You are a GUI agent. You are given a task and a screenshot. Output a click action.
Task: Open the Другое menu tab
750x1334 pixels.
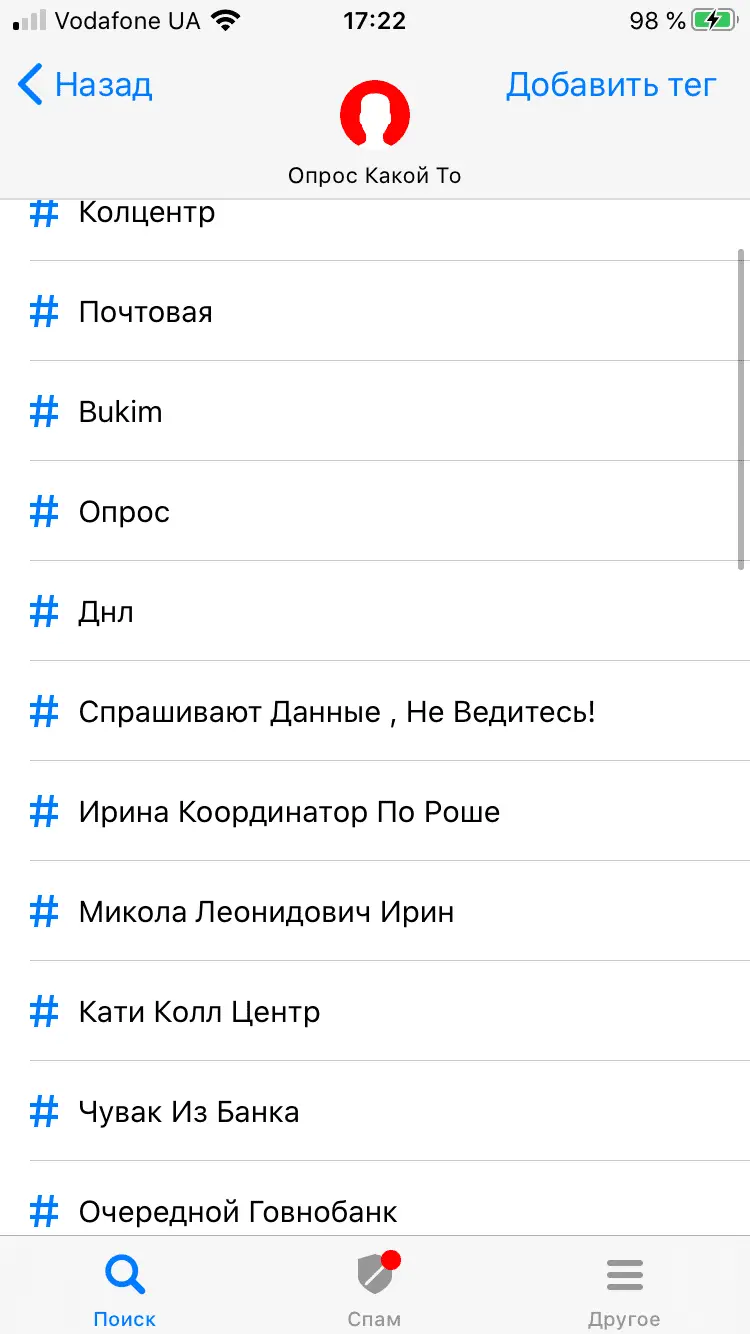click(x=624, y=1288)
